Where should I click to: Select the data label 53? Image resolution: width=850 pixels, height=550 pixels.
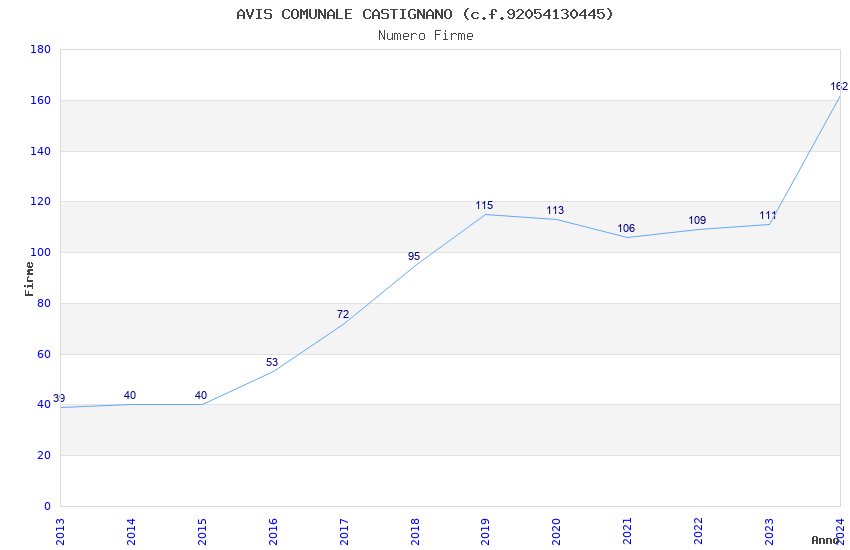pyautogui.click(x=272, y=363)
